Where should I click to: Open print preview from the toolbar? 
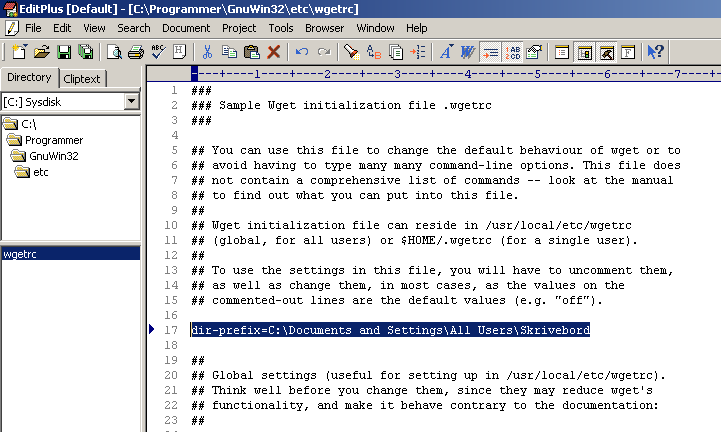114,52
